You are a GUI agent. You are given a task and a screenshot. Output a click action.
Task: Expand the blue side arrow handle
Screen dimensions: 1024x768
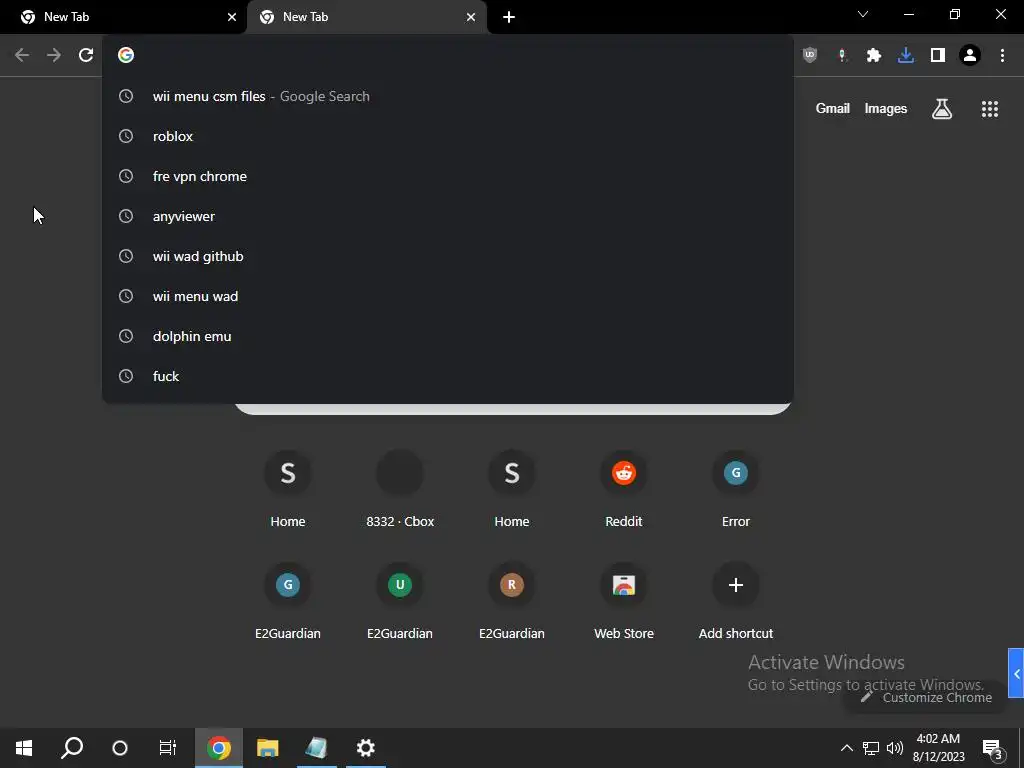point(1016,673)
